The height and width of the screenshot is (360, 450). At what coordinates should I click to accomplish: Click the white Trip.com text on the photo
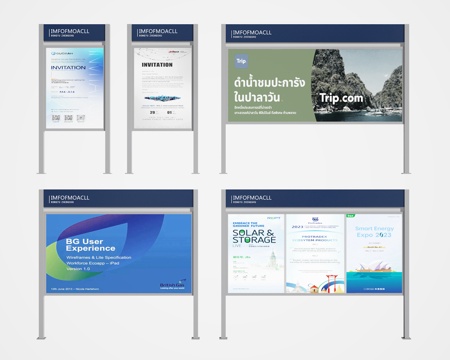coord(341,98)
